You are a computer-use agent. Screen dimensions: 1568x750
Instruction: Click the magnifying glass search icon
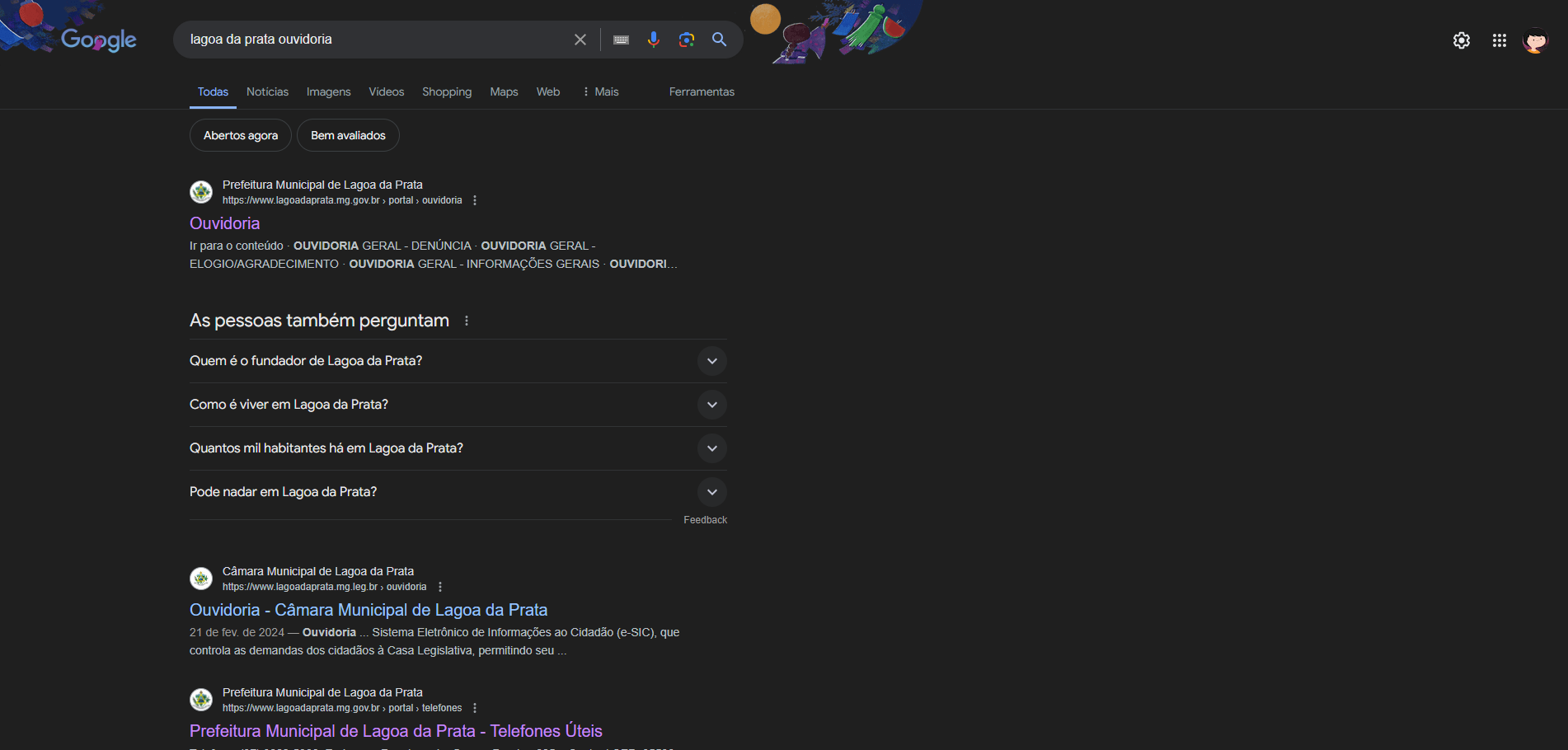coord(720,40)
